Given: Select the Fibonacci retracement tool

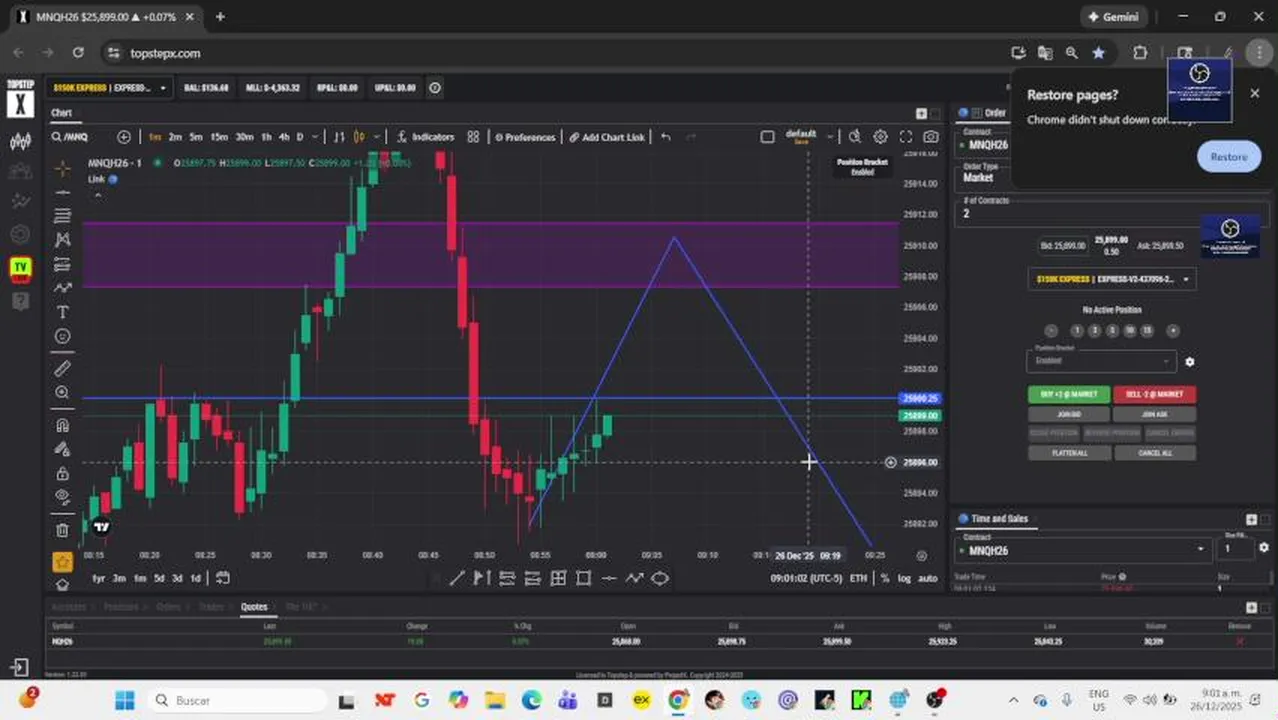Looking at the screenshot, I should 62,216.
